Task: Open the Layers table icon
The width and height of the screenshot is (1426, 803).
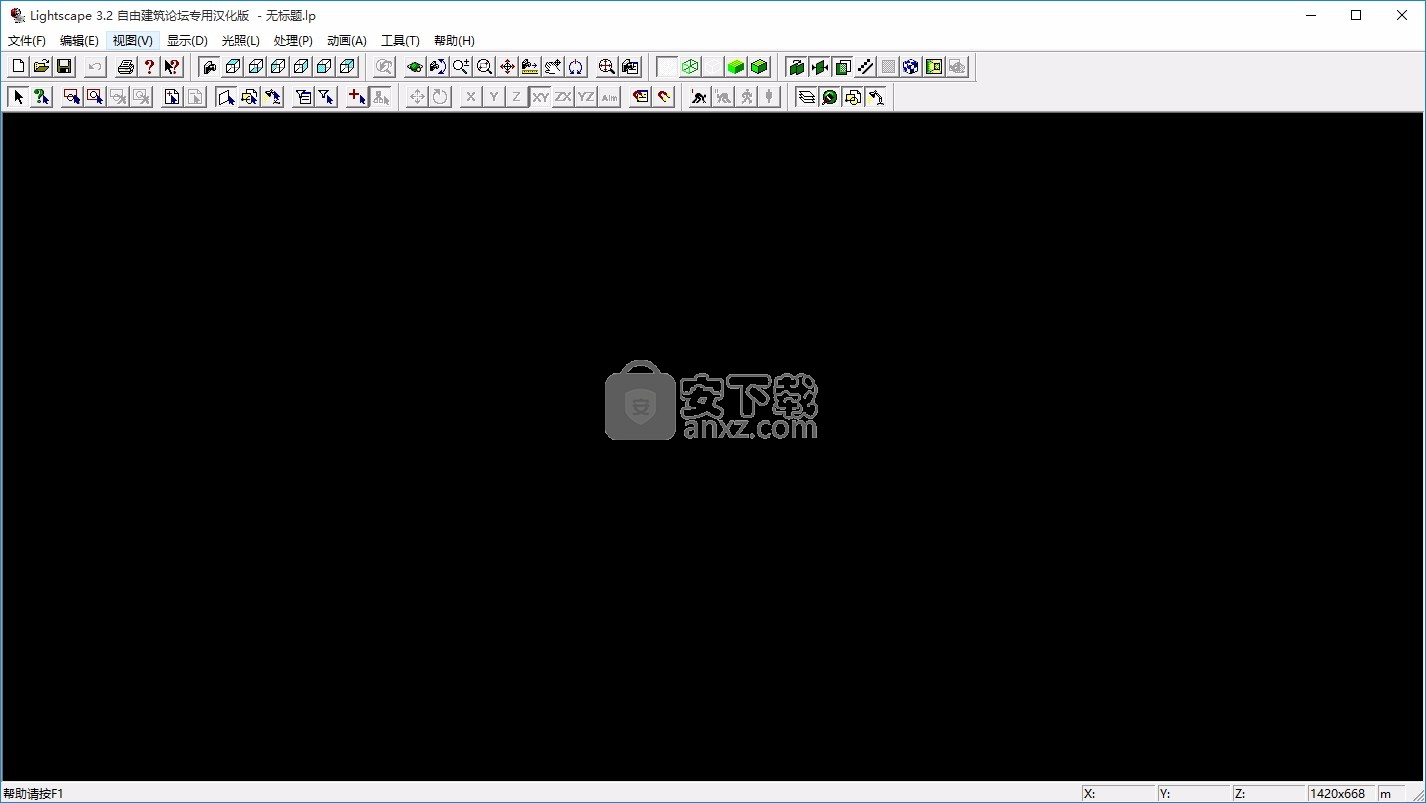Action: click(807, 97)
